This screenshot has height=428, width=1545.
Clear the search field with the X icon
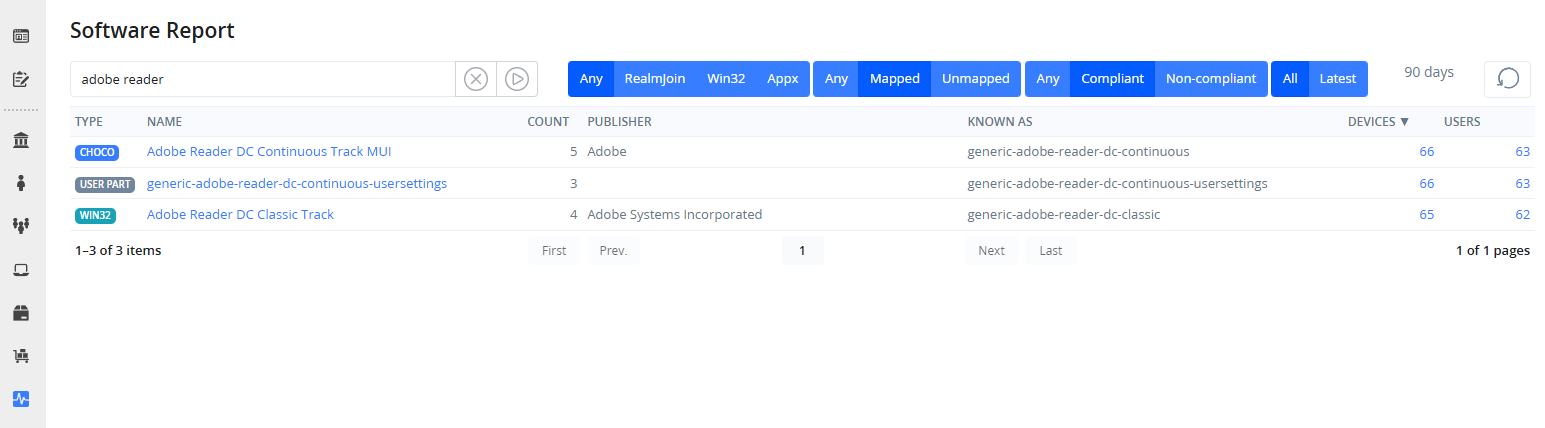pos(476,79)
